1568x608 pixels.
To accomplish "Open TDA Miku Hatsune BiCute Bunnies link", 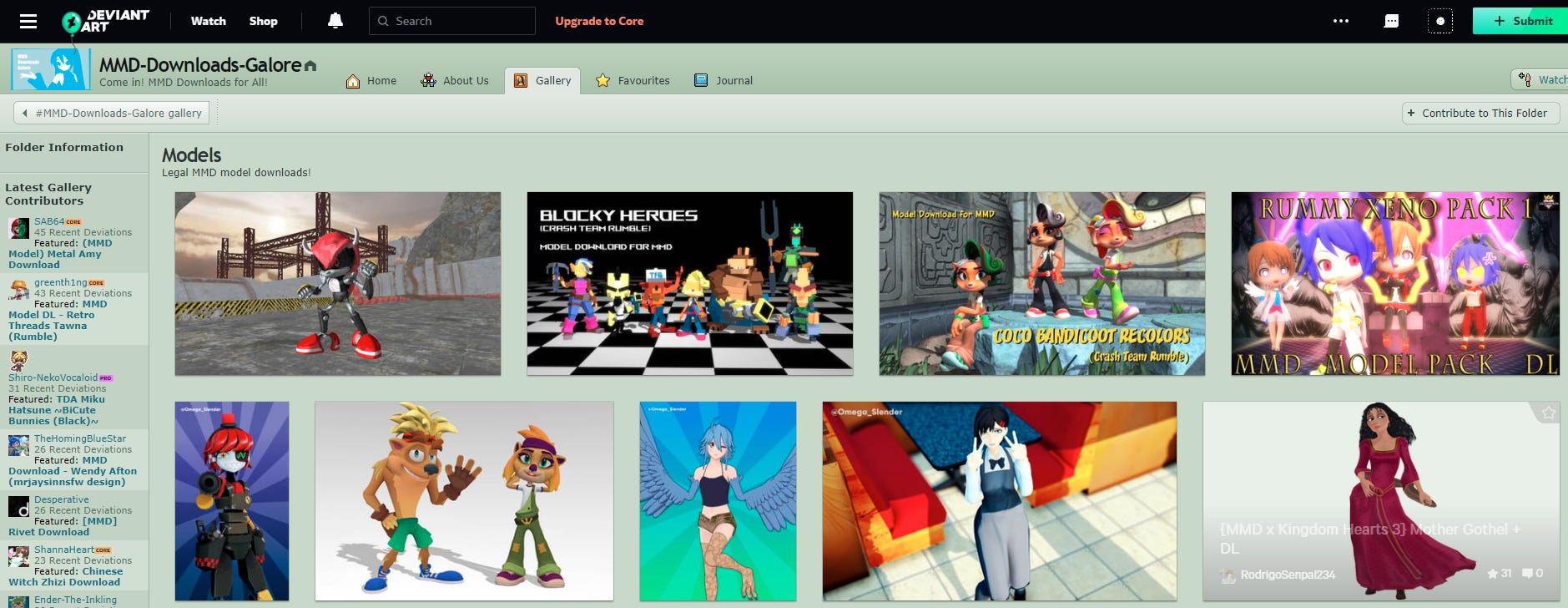I will tap(57, 410).
